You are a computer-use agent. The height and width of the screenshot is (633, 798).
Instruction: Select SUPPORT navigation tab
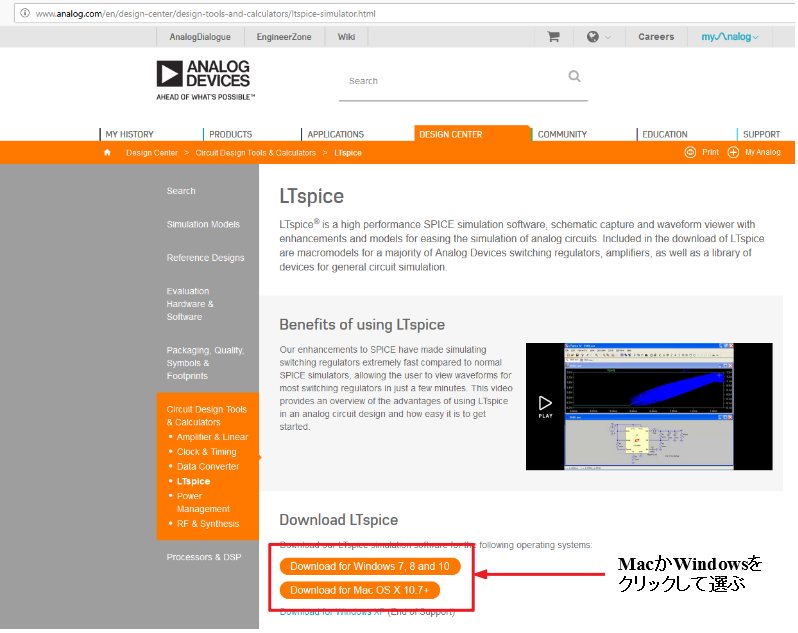coord(761,134)
